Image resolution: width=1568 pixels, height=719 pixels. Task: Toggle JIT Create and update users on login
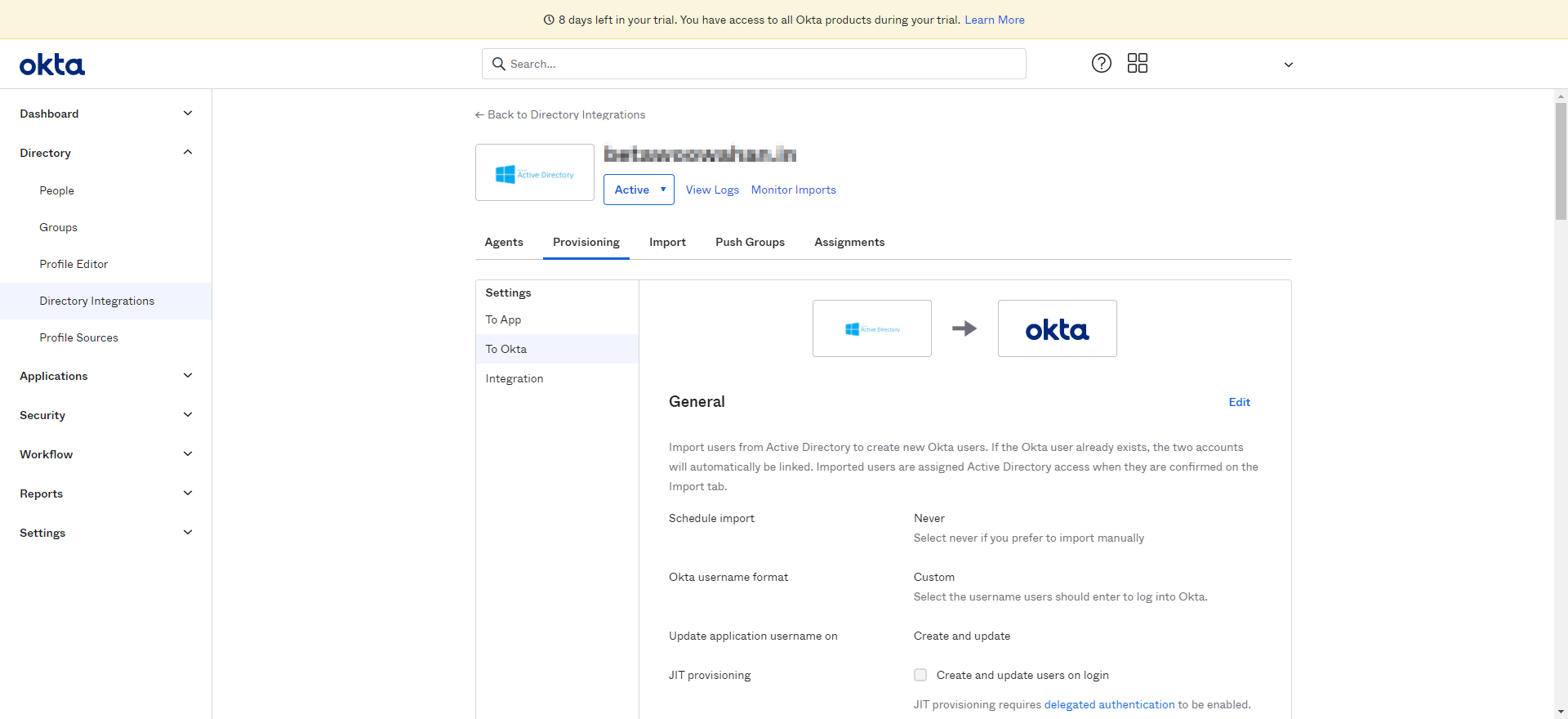pyautogui.click(x=920, y=675)
